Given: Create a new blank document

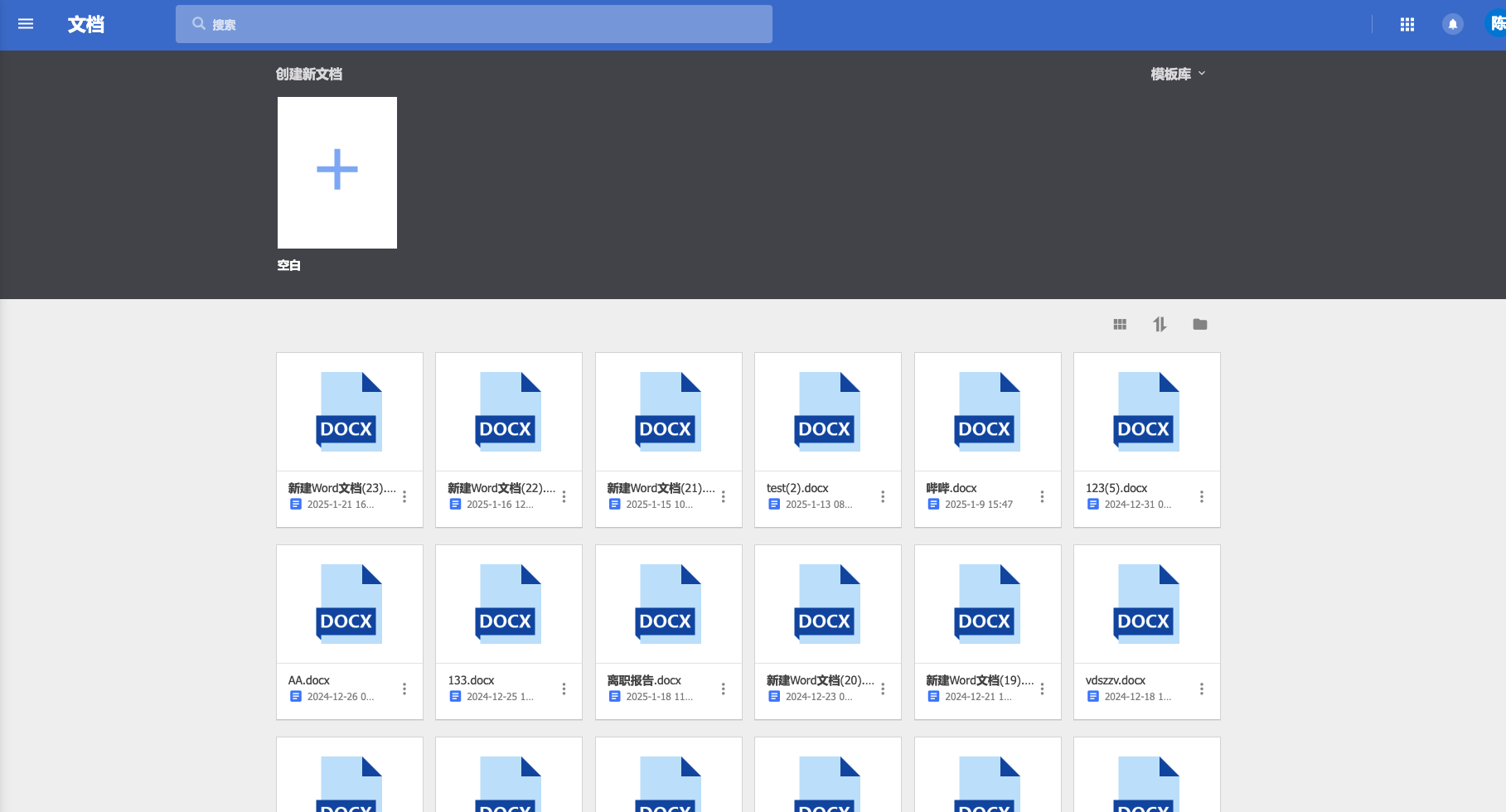Looking at the screenshot, I should coord(337,172).
